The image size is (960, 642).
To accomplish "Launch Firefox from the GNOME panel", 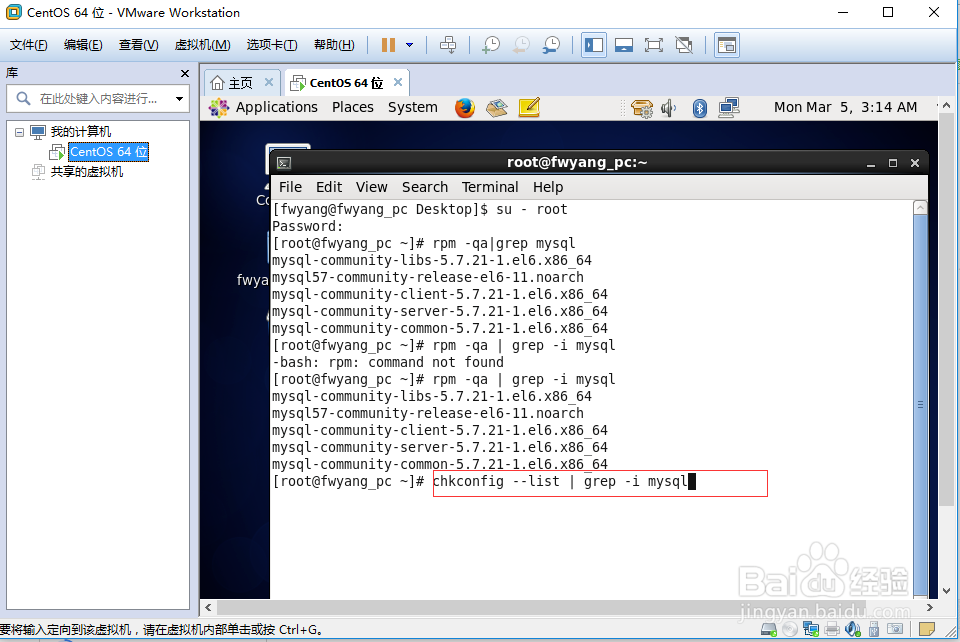I will pos(465,108).
